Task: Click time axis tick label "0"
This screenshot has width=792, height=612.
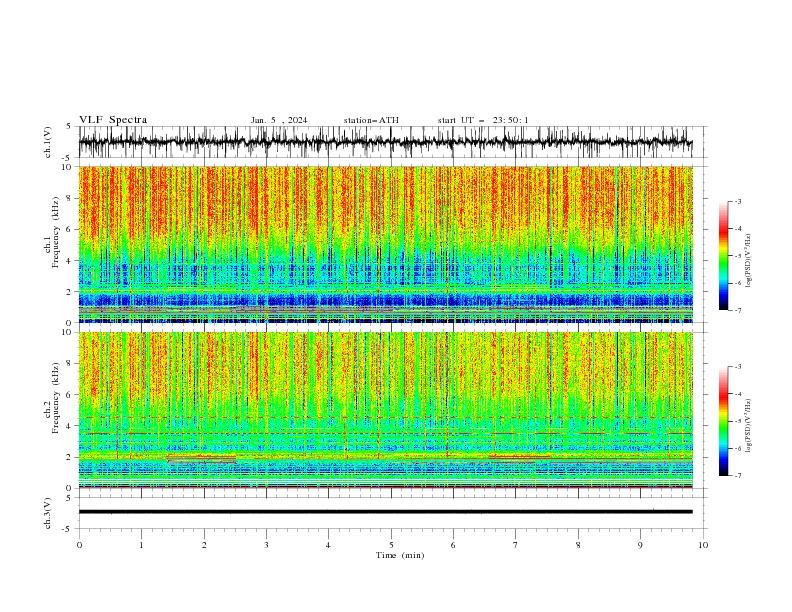Action: [79, 545]
